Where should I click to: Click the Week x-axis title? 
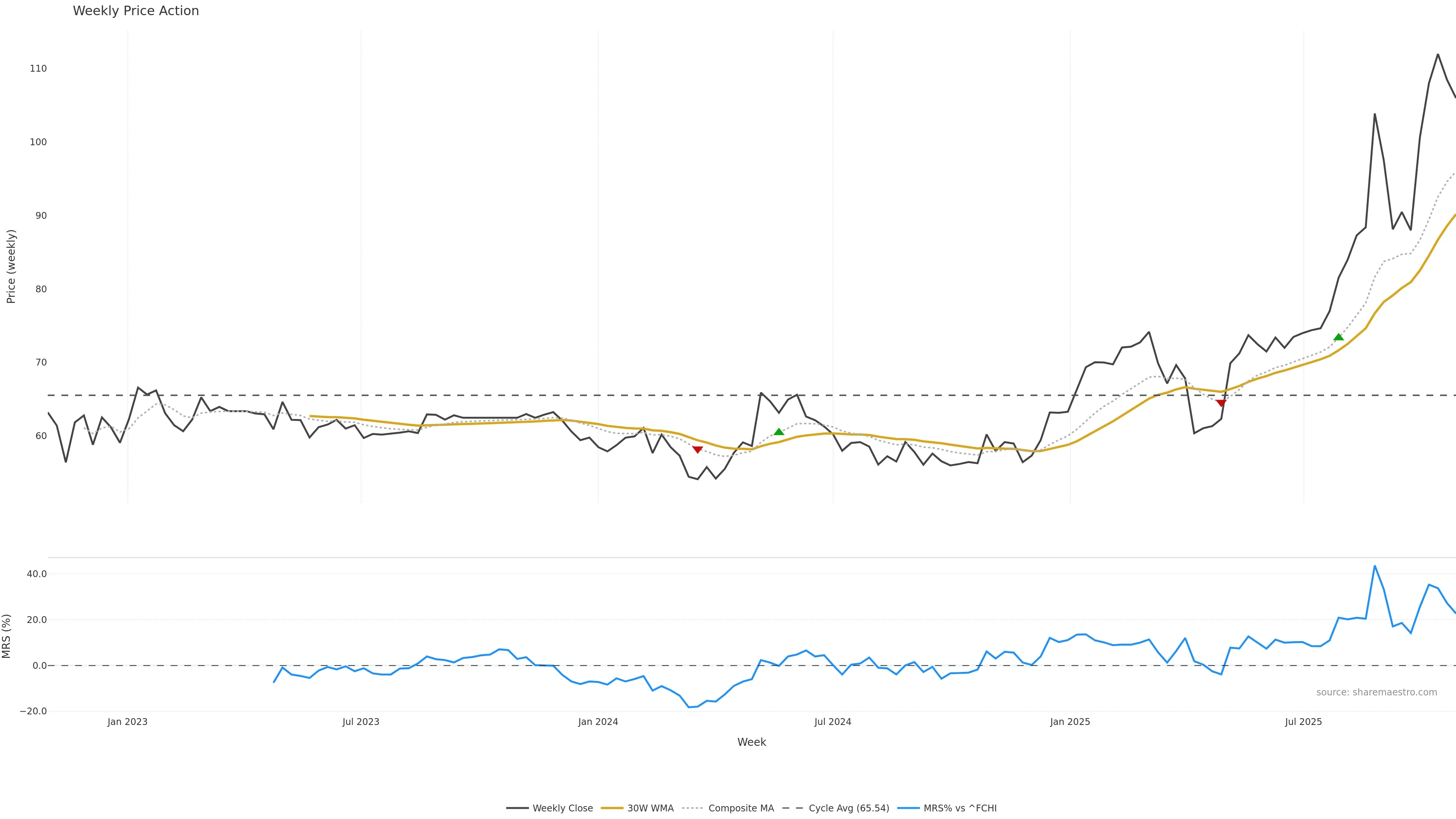(751, 742)
